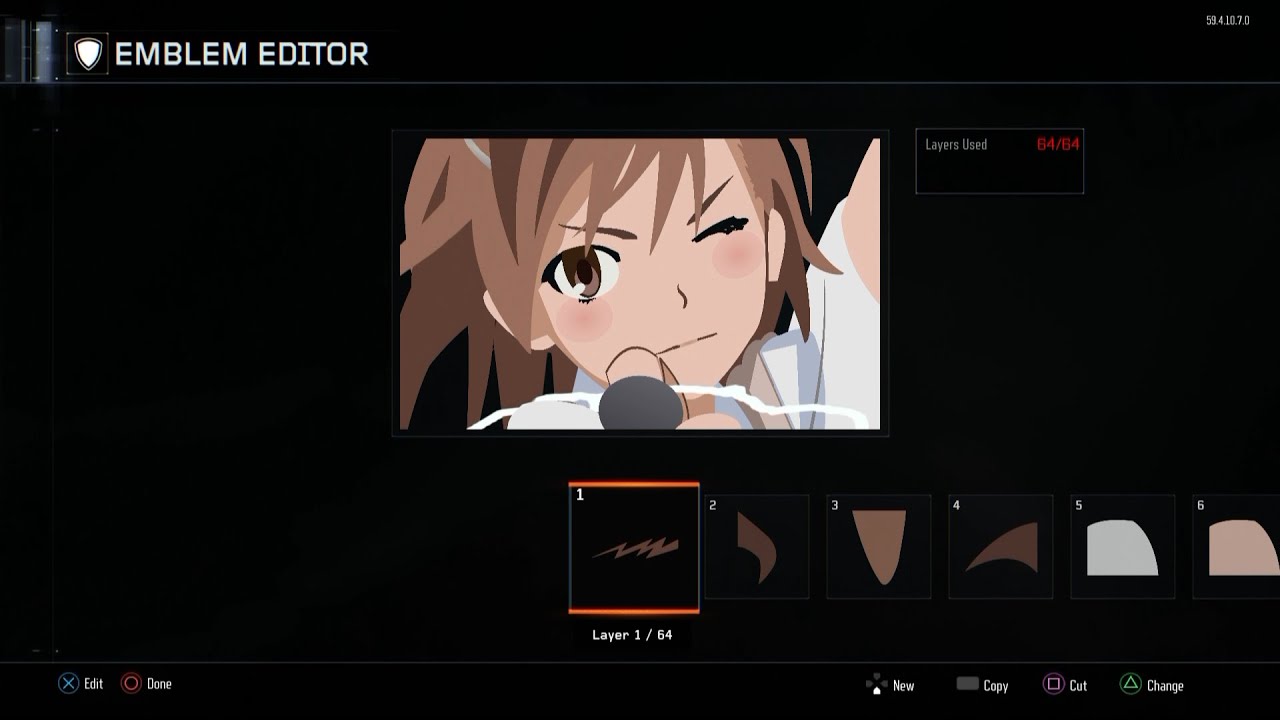
Task: Click the Change label
Action: [1165, 686]
